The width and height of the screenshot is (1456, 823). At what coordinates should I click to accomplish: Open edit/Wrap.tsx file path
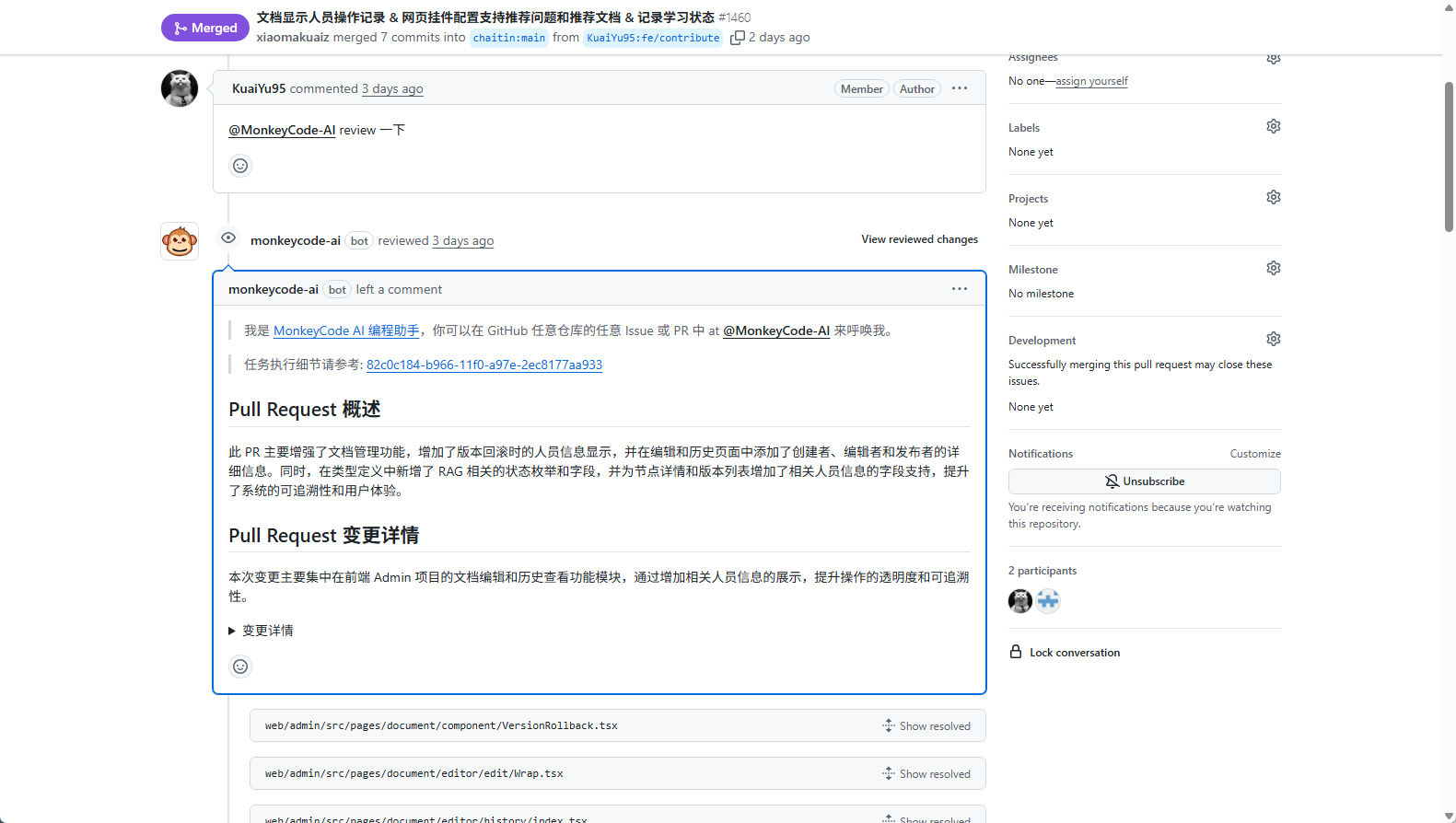pos(414,773)
